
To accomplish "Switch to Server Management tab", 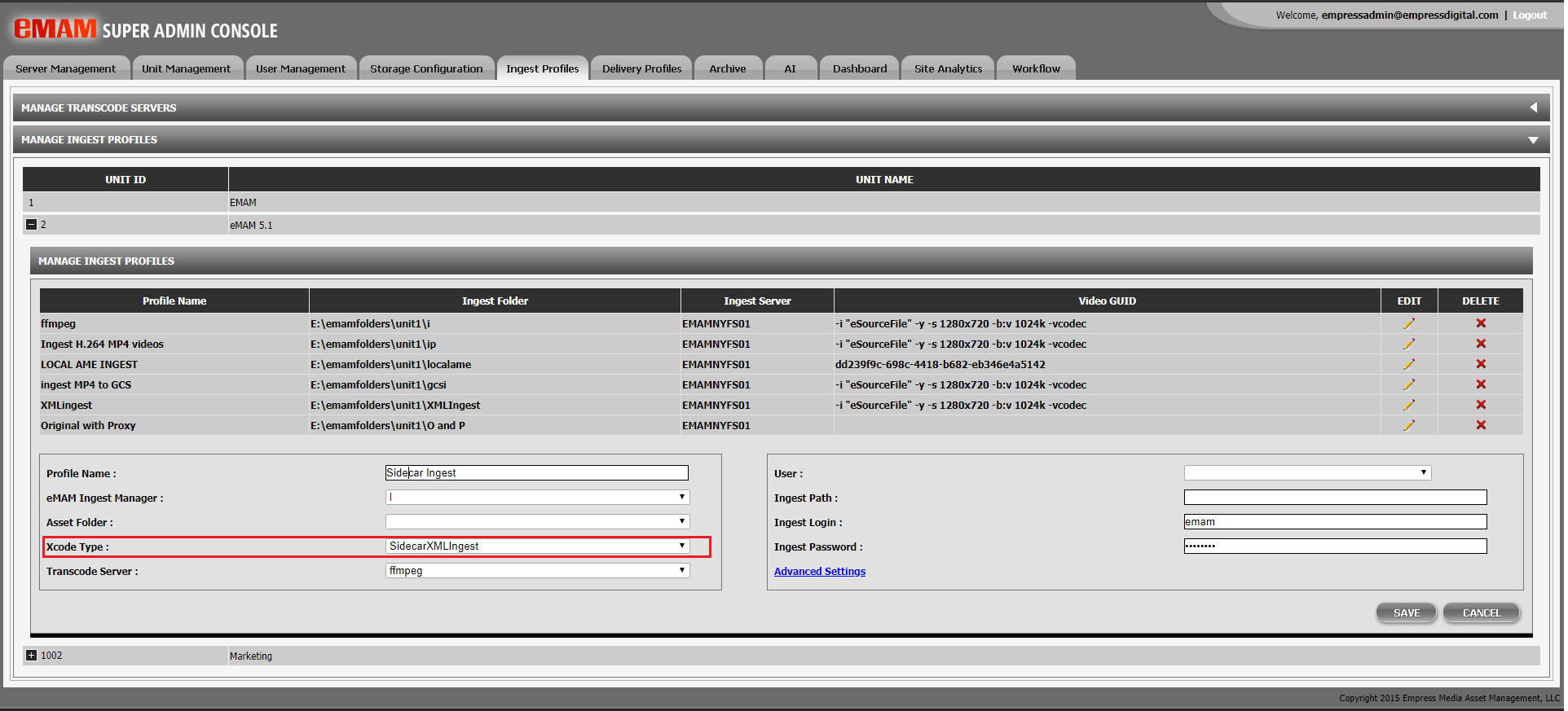I will 66,68.
